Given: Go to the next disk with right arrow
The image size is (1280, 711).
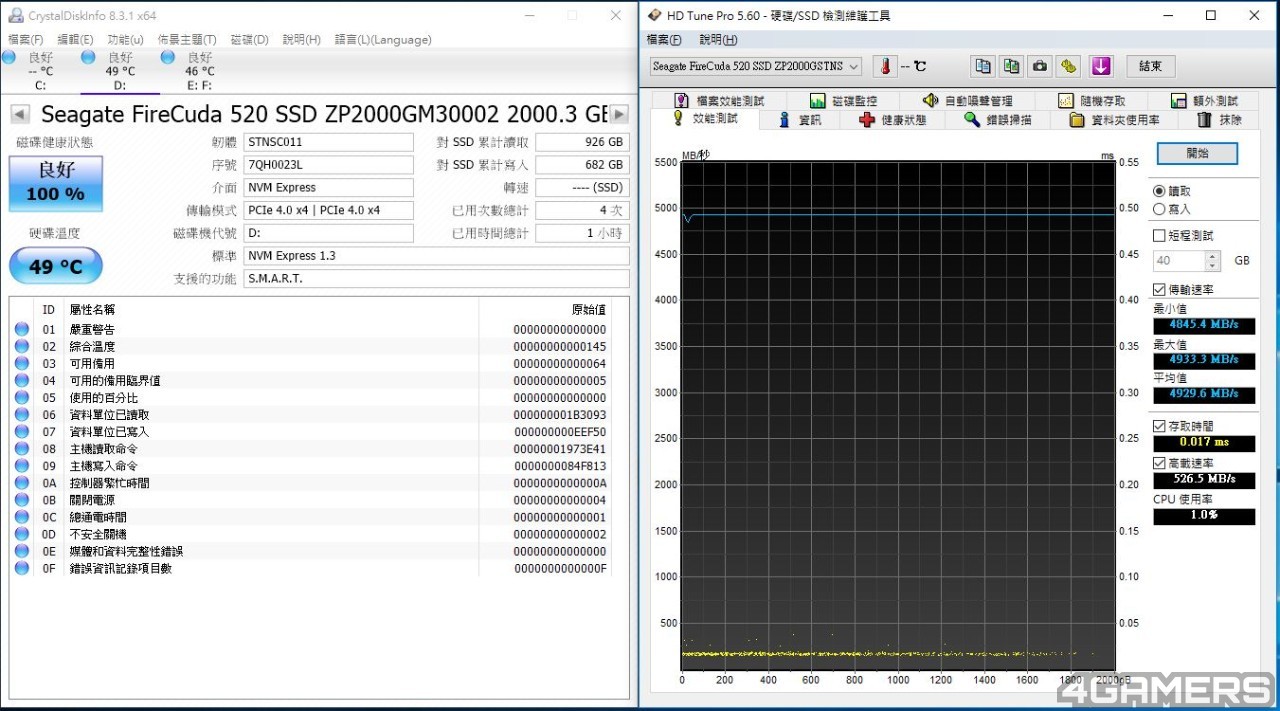Looking at the screenshot, I should pyautogui.click(x=620, y=114).
